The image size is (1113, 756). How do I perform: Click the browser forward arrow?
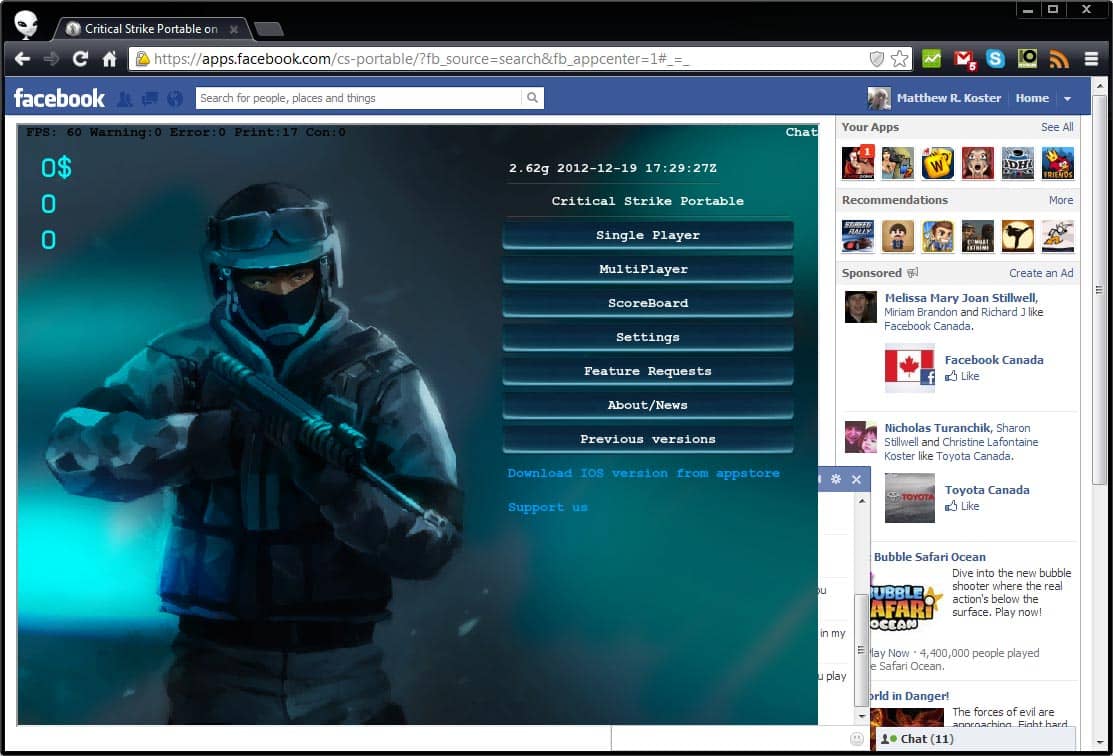(x=51, y=59)
